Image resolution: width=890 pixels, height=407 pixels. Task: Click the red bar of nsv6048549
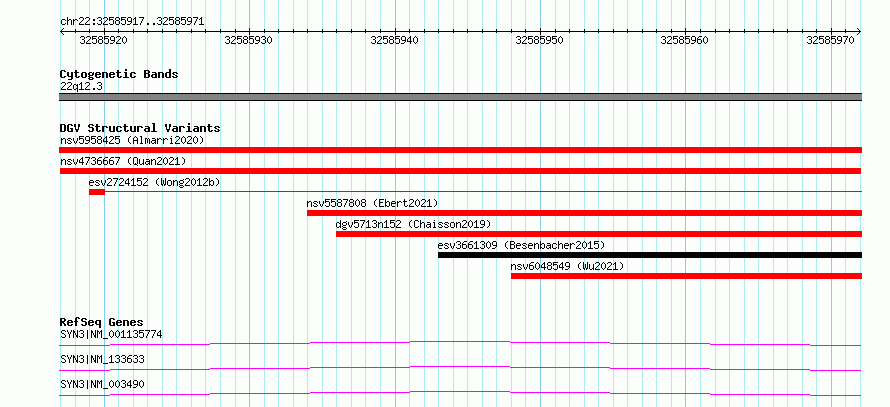tap(686, 276)
